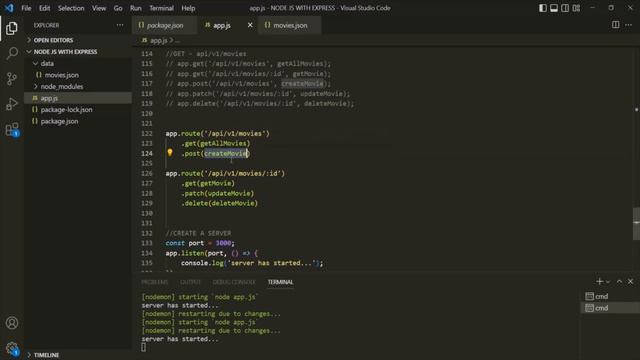640x360 pixels.
Task: Click the VS Code logo icon
Action: point(9,8)
